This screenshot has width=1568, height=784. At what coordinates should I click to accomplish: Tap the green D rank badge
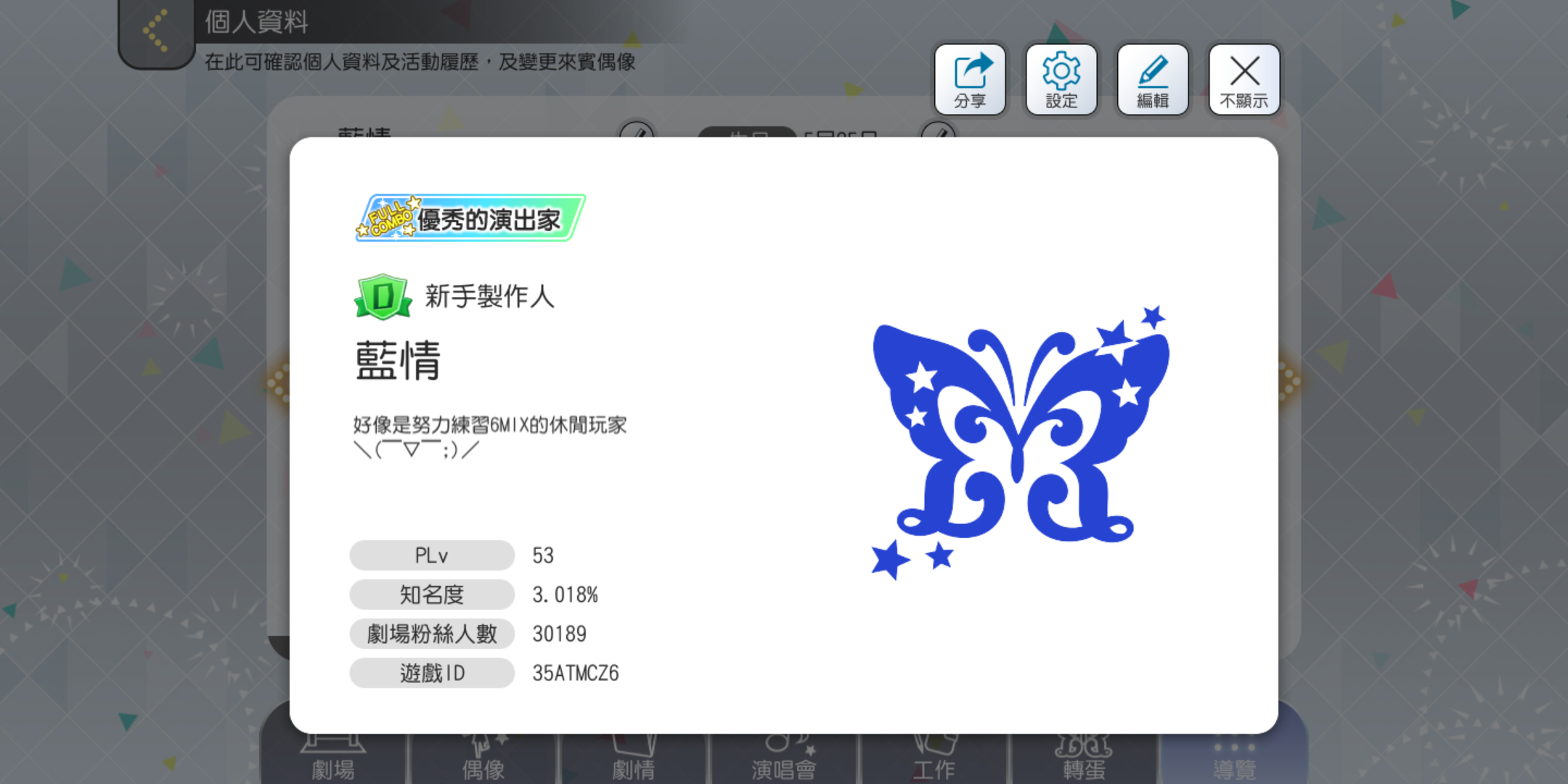383,296
